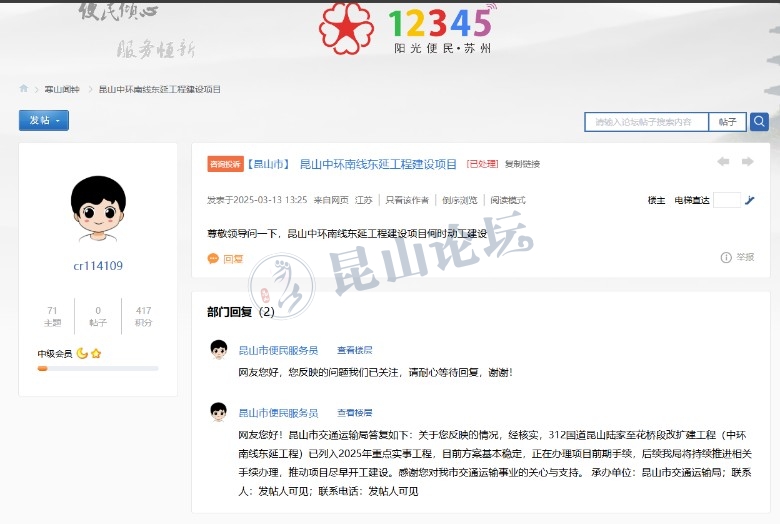Click the search magnifier button
Image resolution: width=780 pixels, height=524 pixels.
[759, 122]
